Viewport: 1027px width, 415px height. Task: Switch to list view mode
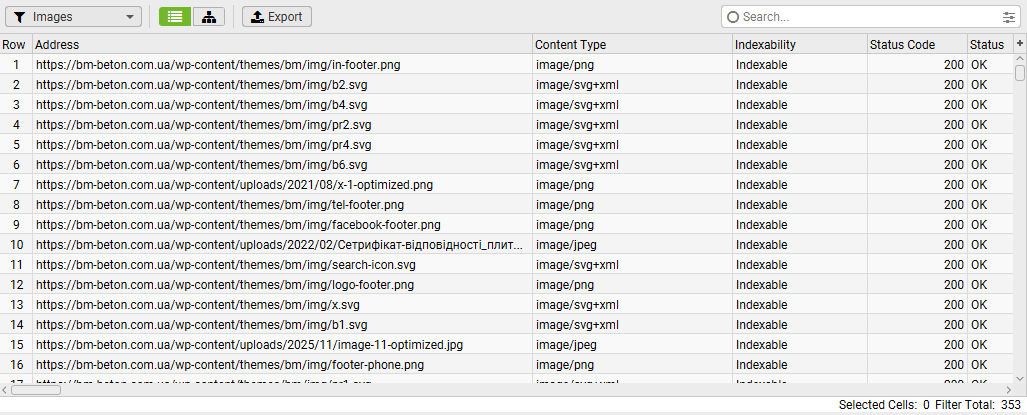175,17
